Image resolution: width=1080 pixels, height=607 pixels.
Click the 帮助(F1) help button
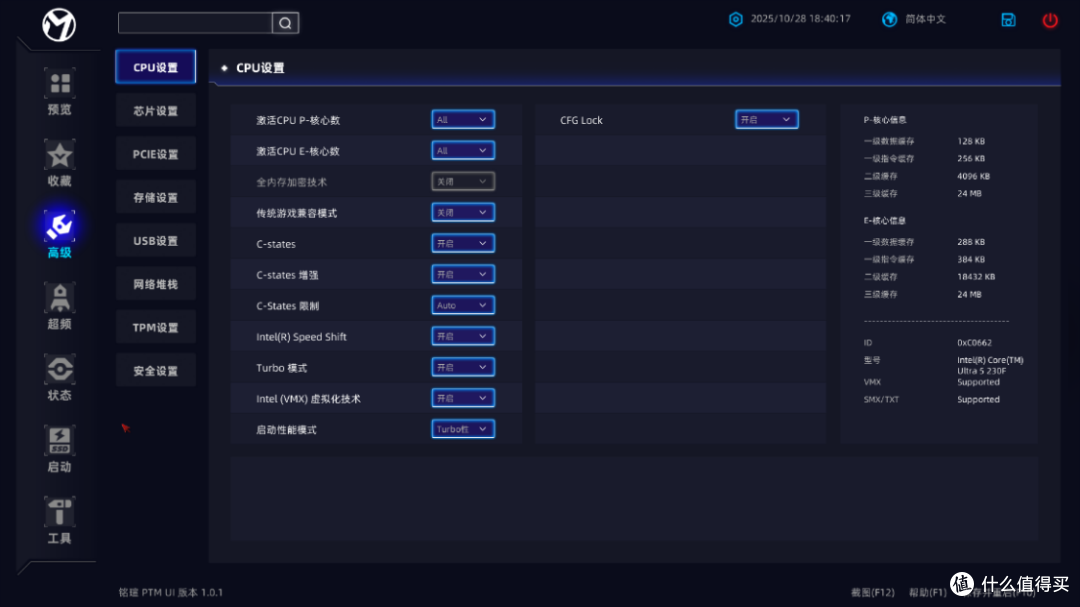[928, 593]
